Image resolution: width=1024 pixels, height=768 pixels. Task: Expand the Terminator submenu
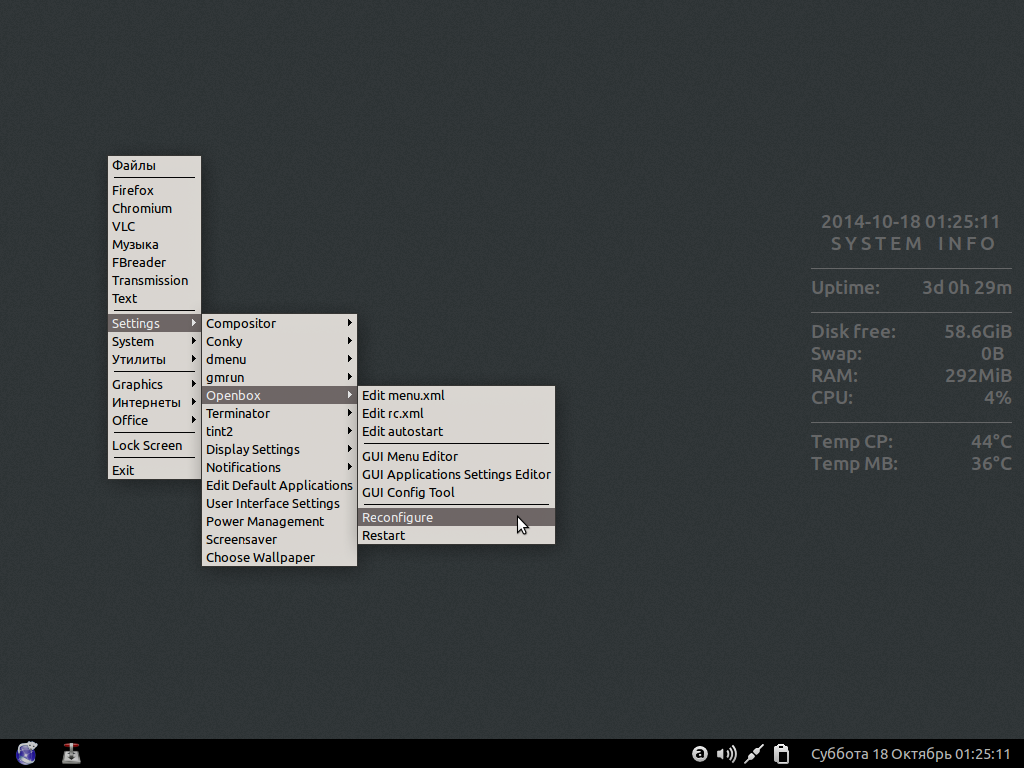[280, 413]
